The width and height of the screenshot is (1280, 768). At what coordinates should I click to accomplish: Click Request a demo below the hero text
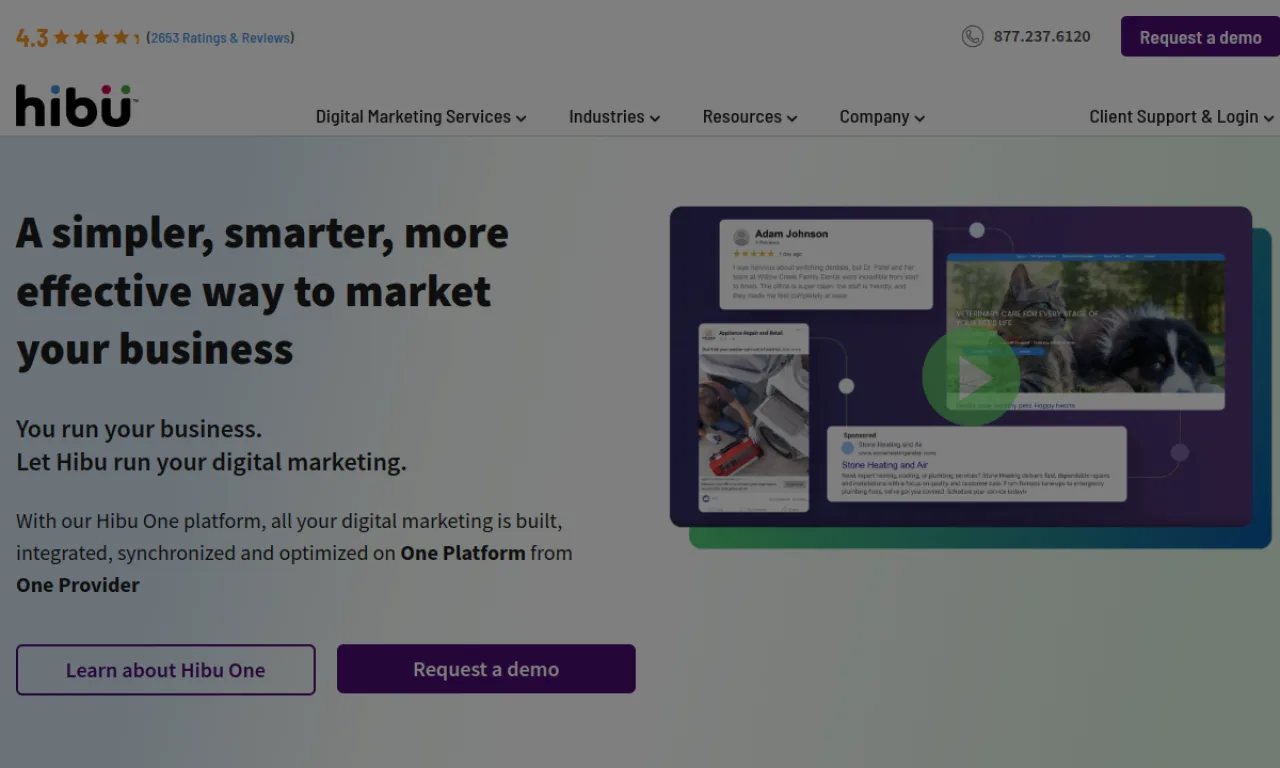click(486, 669)
